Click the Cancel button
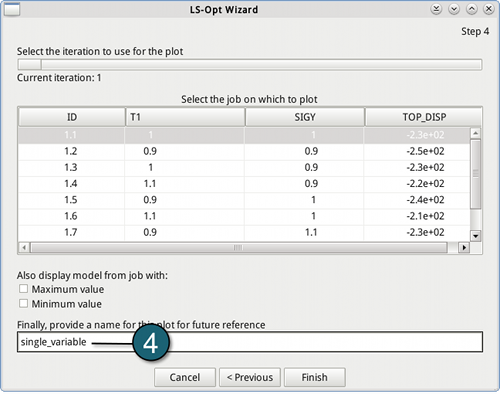Viewport: 500px width, 394px height. tap(185, 377)
